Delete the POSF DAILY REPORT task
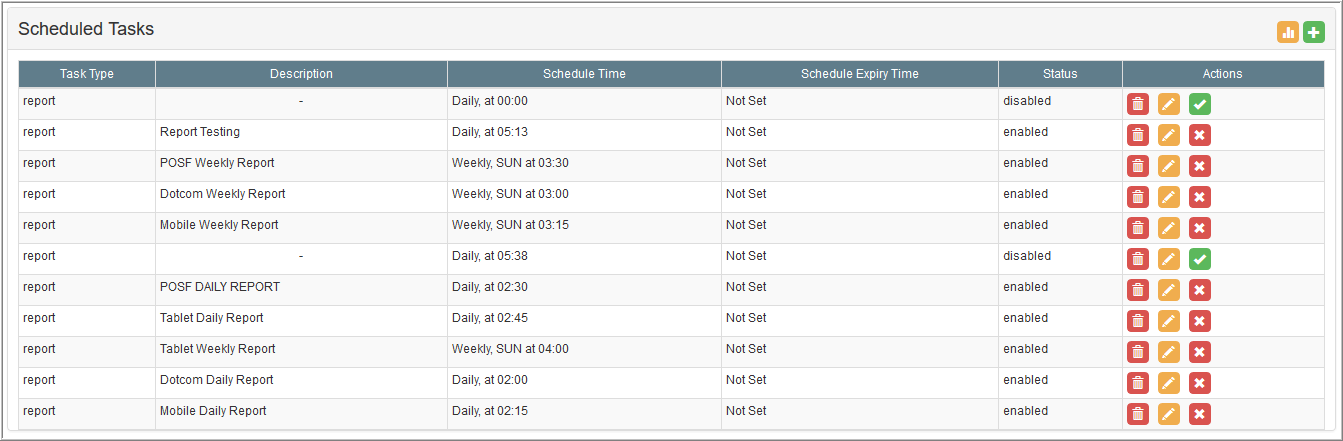The height and width of the screenshot is (441, 1343). point(1138,290)
